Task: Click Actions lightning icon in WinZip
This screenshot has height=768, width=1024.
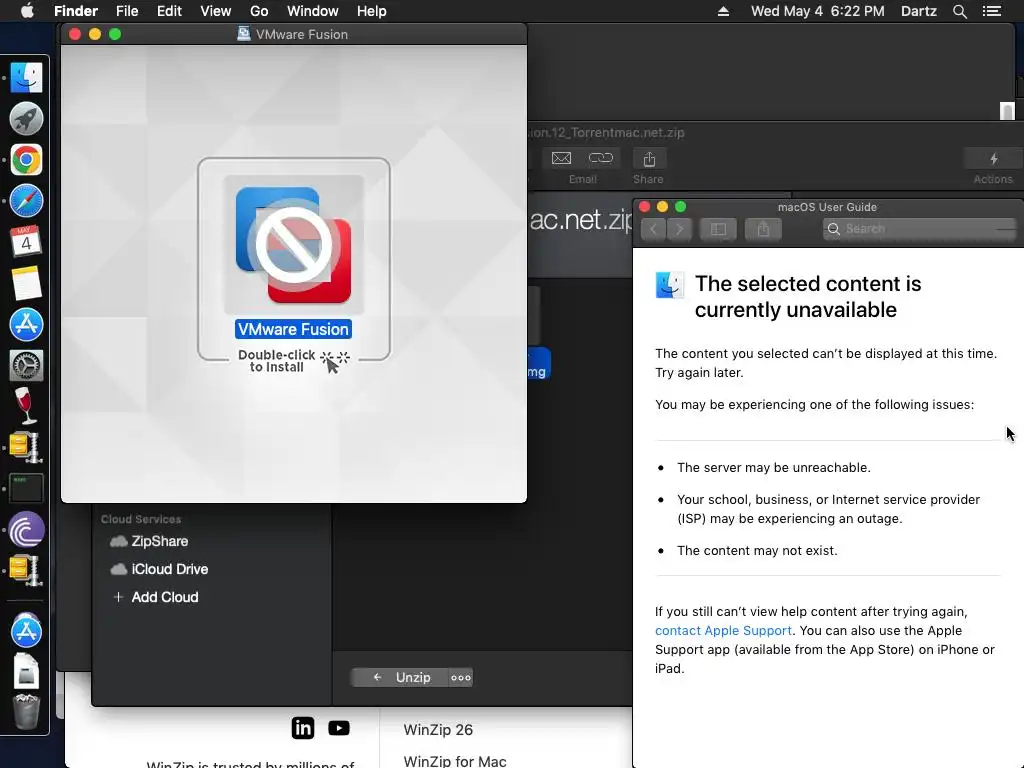Action: [993, 159]
